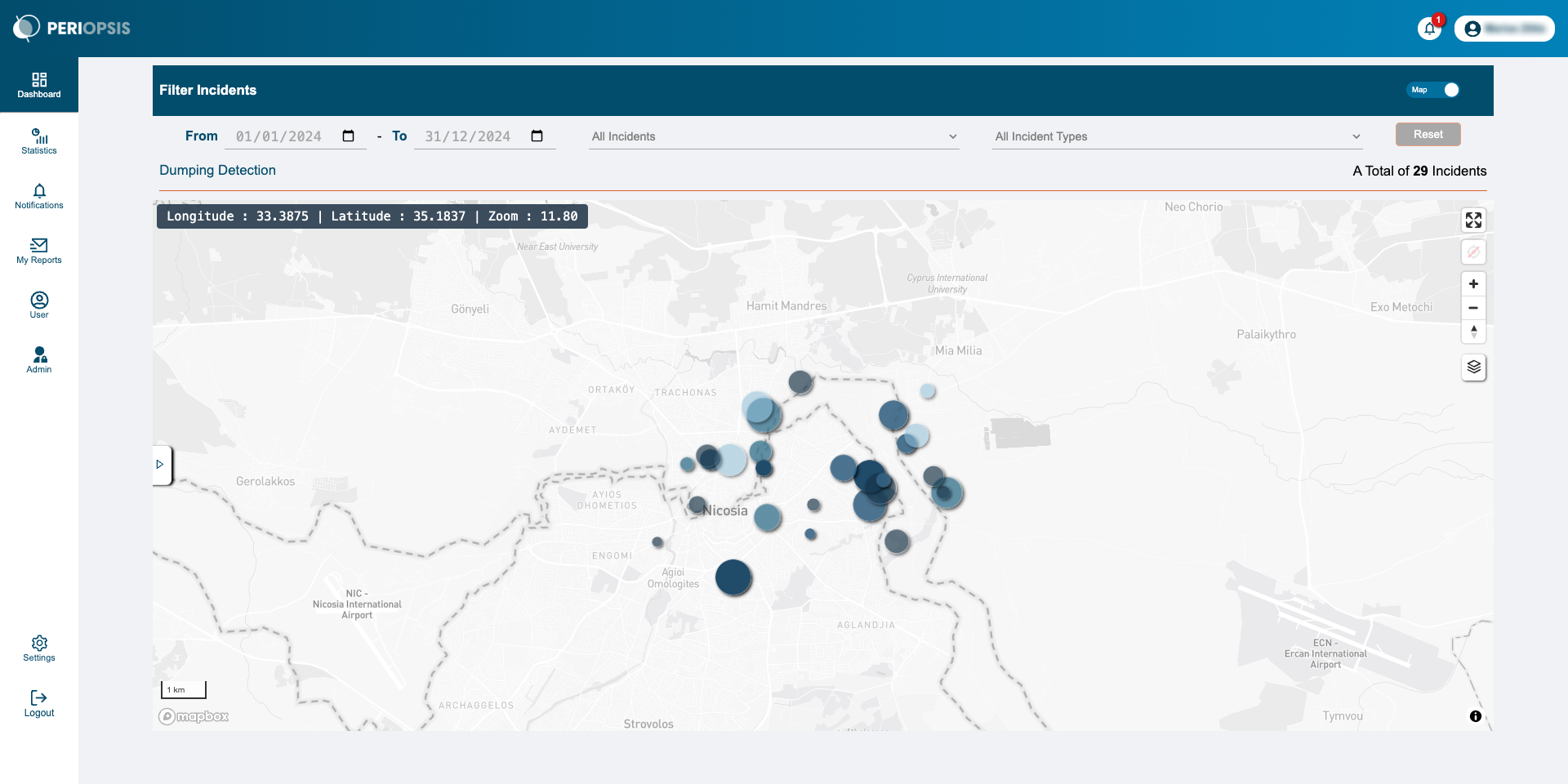The width and height of the screenshot is (1568, 784).
Task: Click the To date input field
Action: 467,136
